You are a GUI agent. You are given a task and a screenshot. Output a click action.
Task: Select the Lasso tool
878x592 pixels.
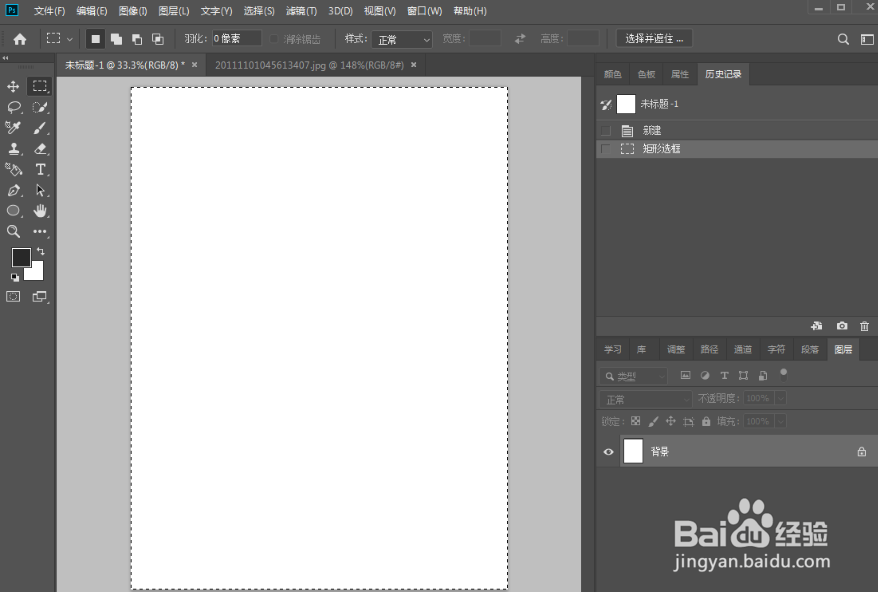click(13, 107)
